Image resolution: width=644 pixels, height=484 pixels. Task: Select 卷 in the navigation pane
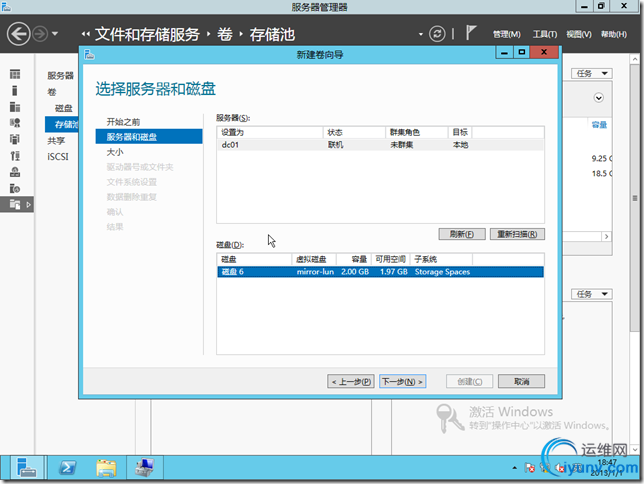pyautogui.click(x=52, y=92)
